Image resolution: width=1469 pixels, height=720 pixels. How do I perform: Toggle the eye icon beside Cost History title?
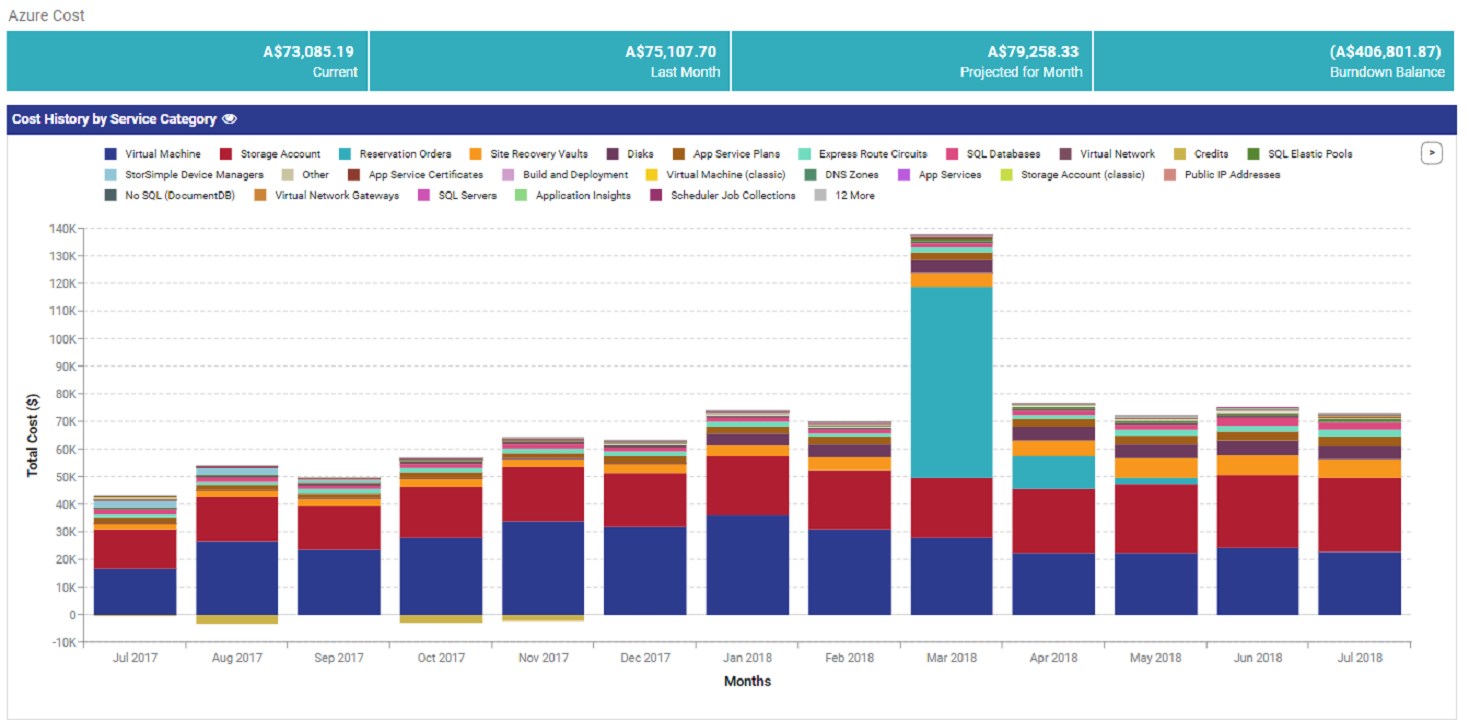pos(229,119)
